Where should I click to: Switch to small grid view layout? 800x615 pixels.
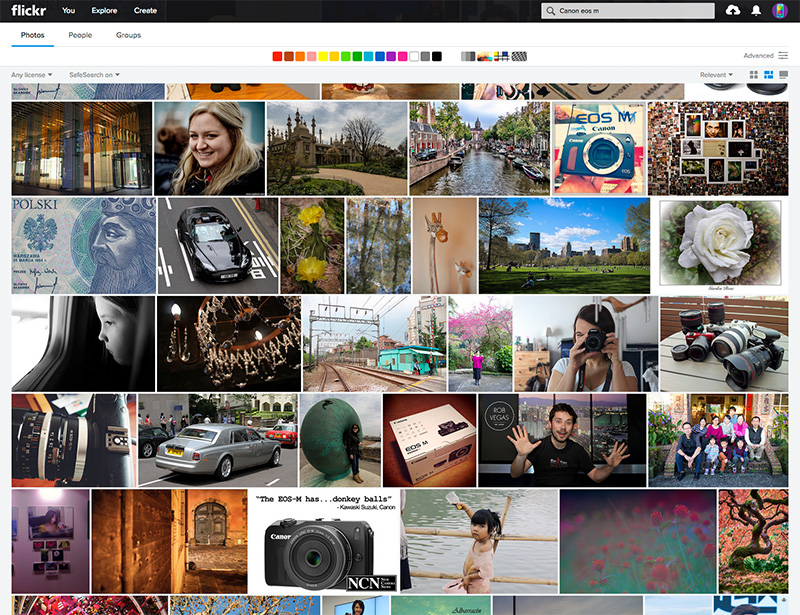pos(754,75)
